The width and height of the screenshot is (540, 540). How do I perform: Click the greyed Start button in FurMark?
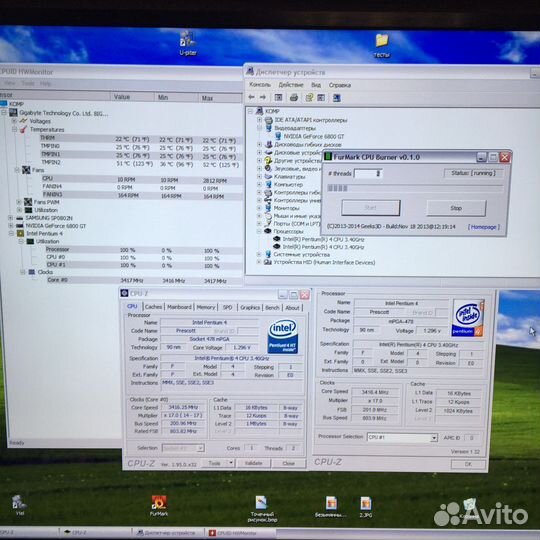point(371,208)
